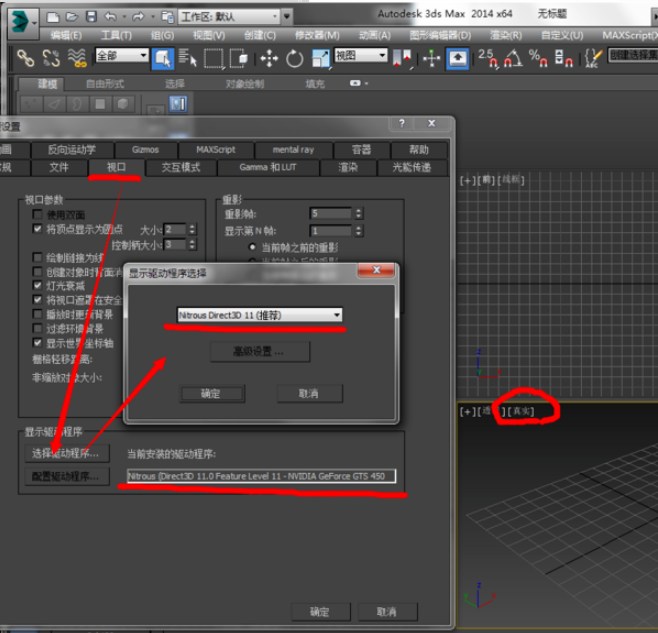Image resolution: width=658 pixels, height=633 pixels.
Task: Open the 编辑(E) menu
Action: pos(66,35)
